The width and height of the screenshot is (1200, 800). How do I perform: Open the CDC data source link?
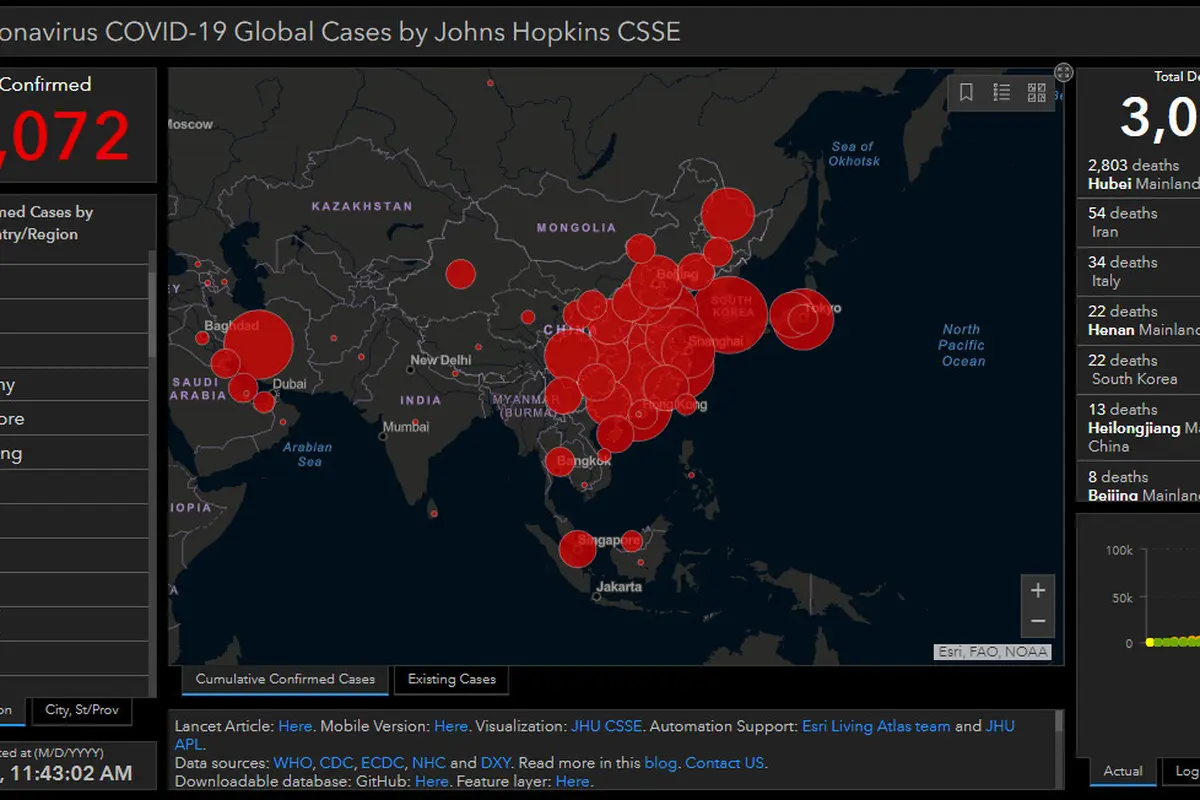coord(337,763)
